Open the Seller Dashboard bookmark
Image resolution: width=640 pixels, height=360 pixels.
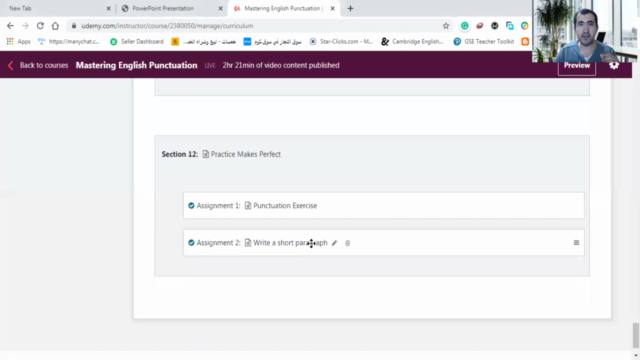(137, 41)
